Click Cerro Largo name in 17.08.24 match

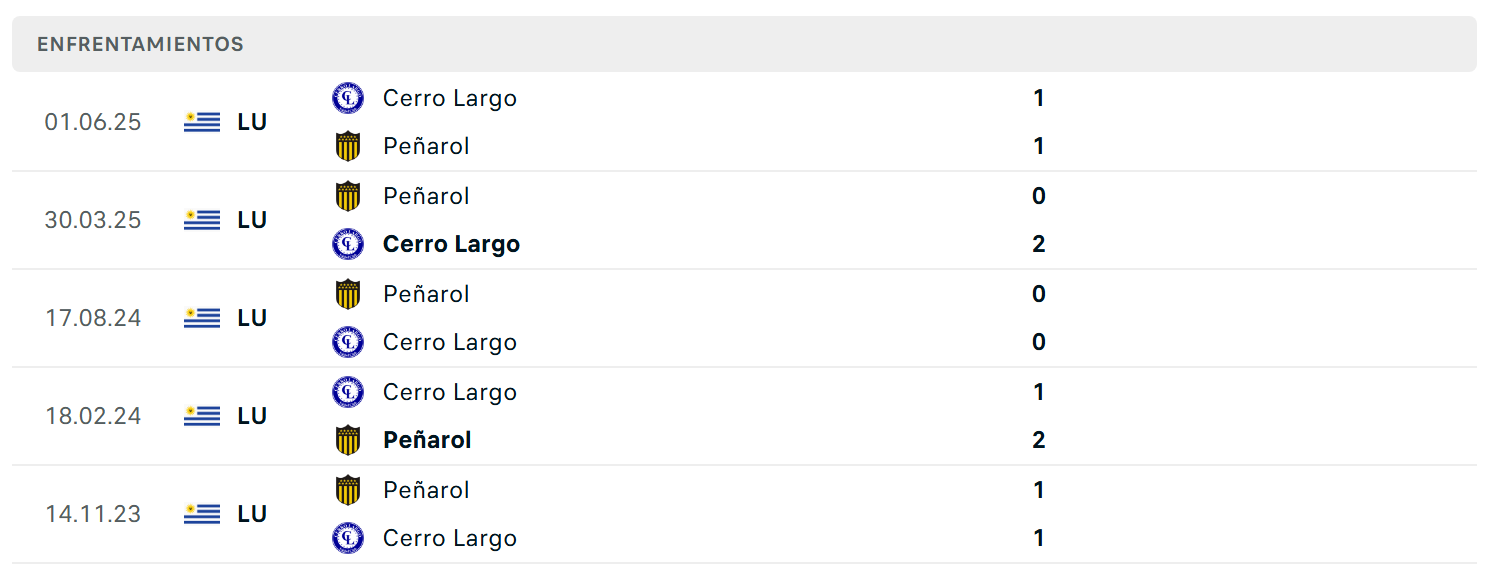pyautogui.click(x=450, y=343)
